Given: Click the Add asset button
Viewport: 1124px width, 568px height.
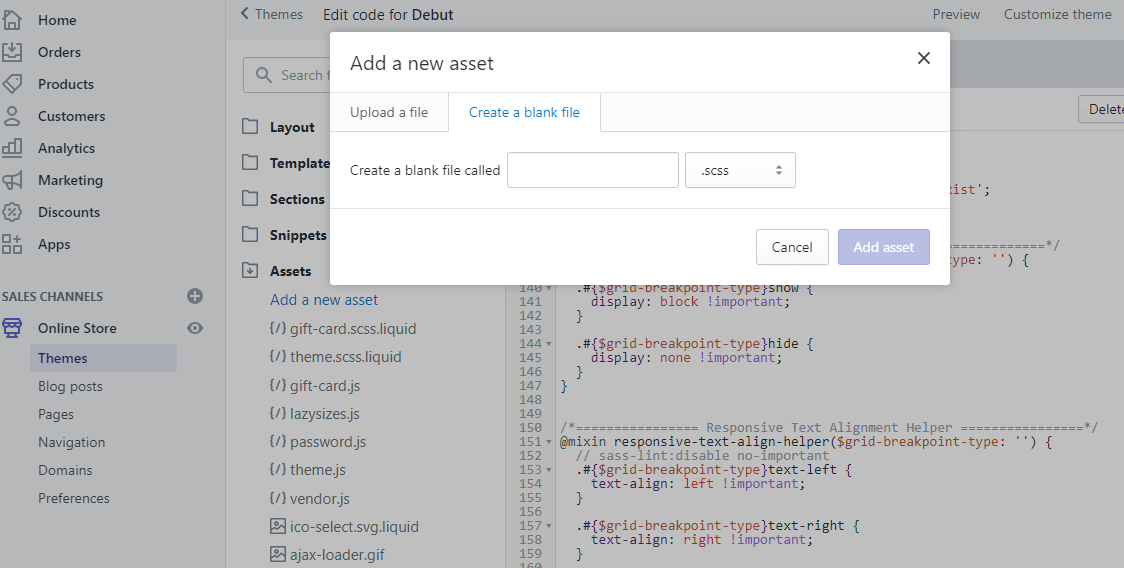Looking at the screenshot, I should pos(884,247).
